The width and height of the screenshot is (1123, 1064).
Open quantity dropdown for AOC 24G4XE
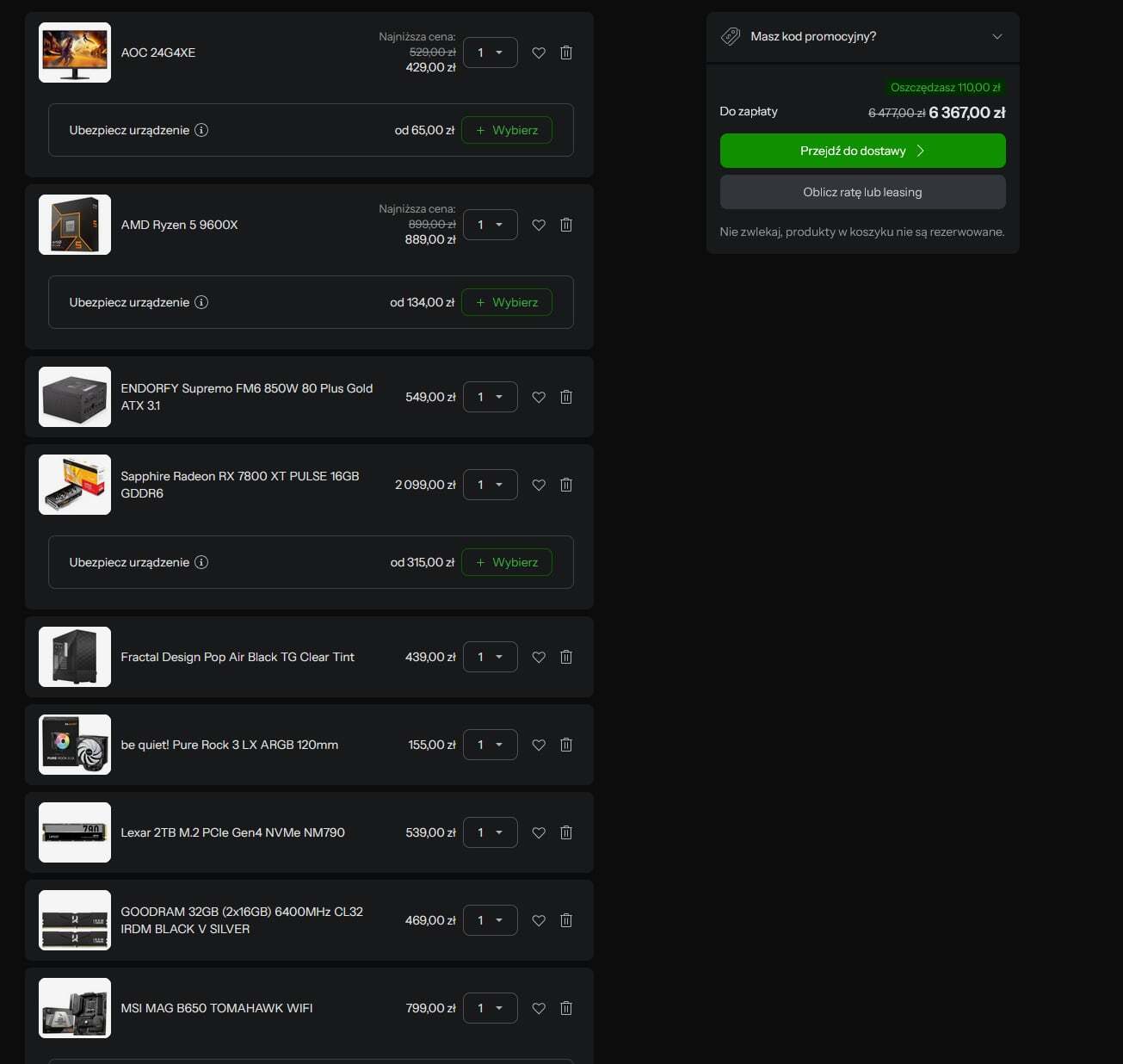[x=491, y=53]
